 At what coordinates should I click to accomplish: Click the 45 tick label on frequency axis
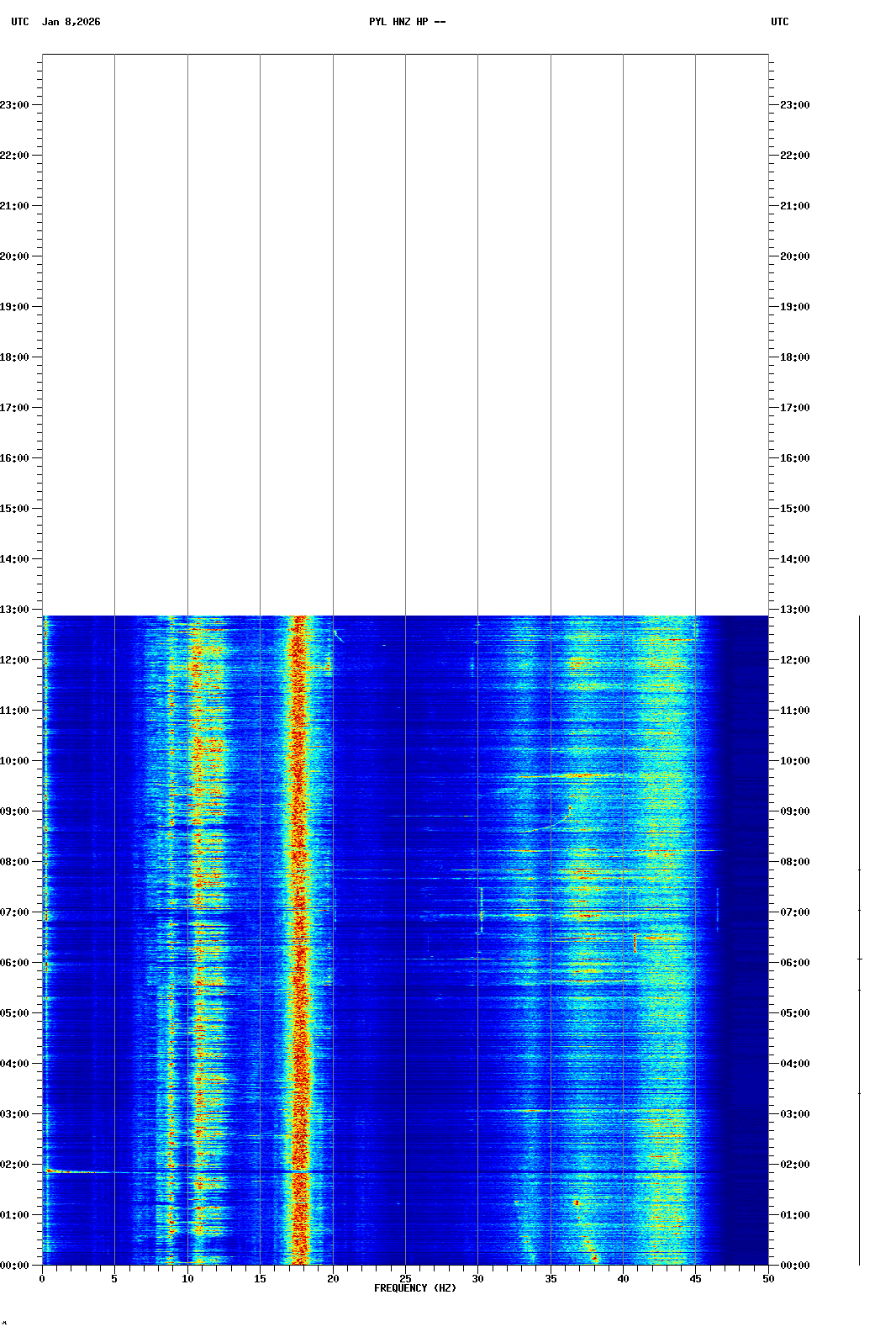(695, 1279)
